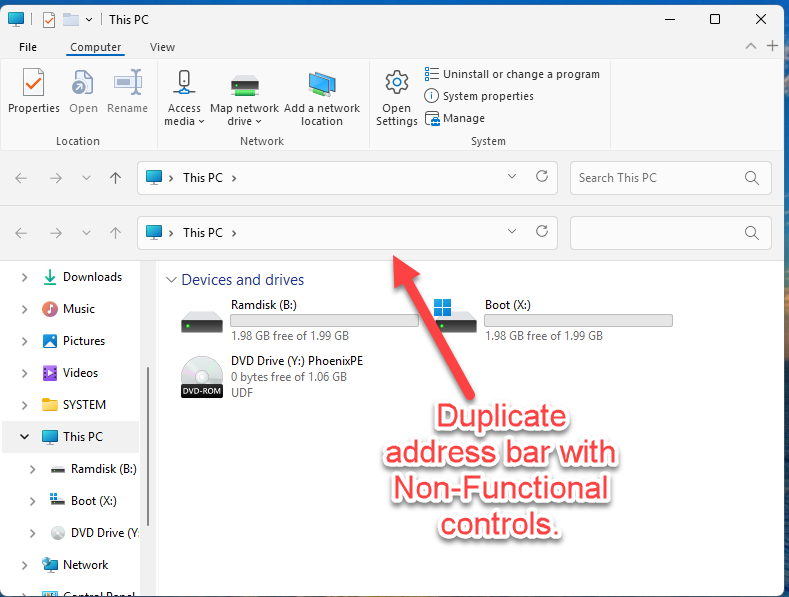
Task: Click the Open ribbon icon
Action: [x=83, y=83]
